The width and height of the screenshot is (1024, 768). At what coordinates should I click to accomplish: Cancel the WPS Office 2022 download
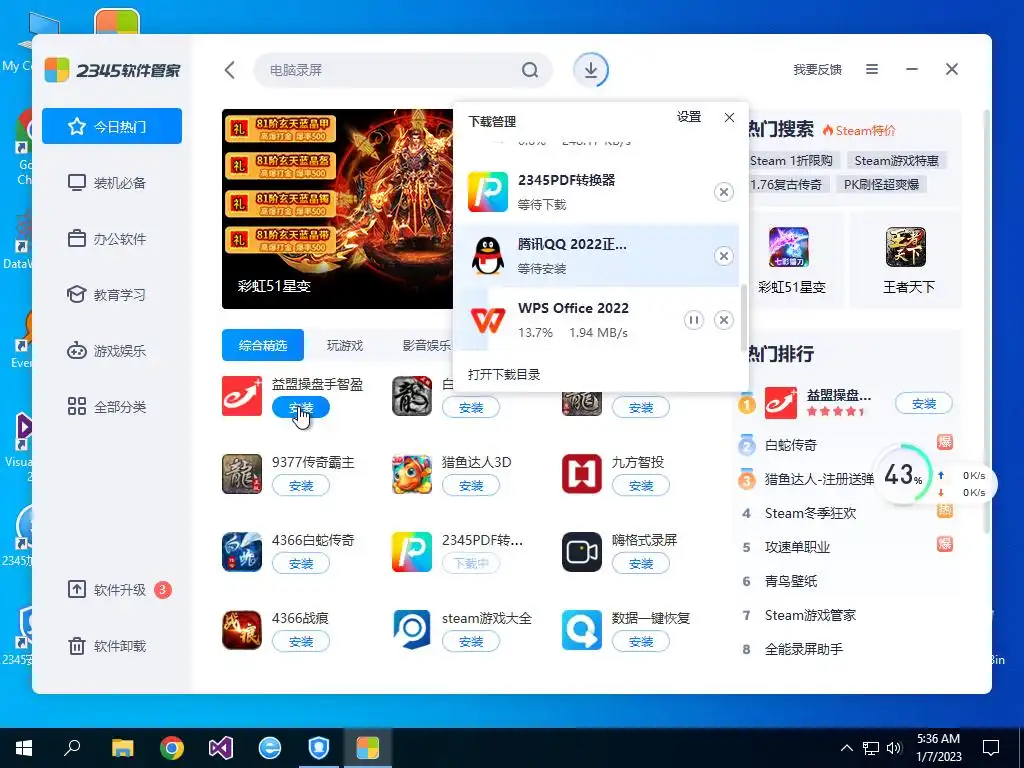point(724,320)
